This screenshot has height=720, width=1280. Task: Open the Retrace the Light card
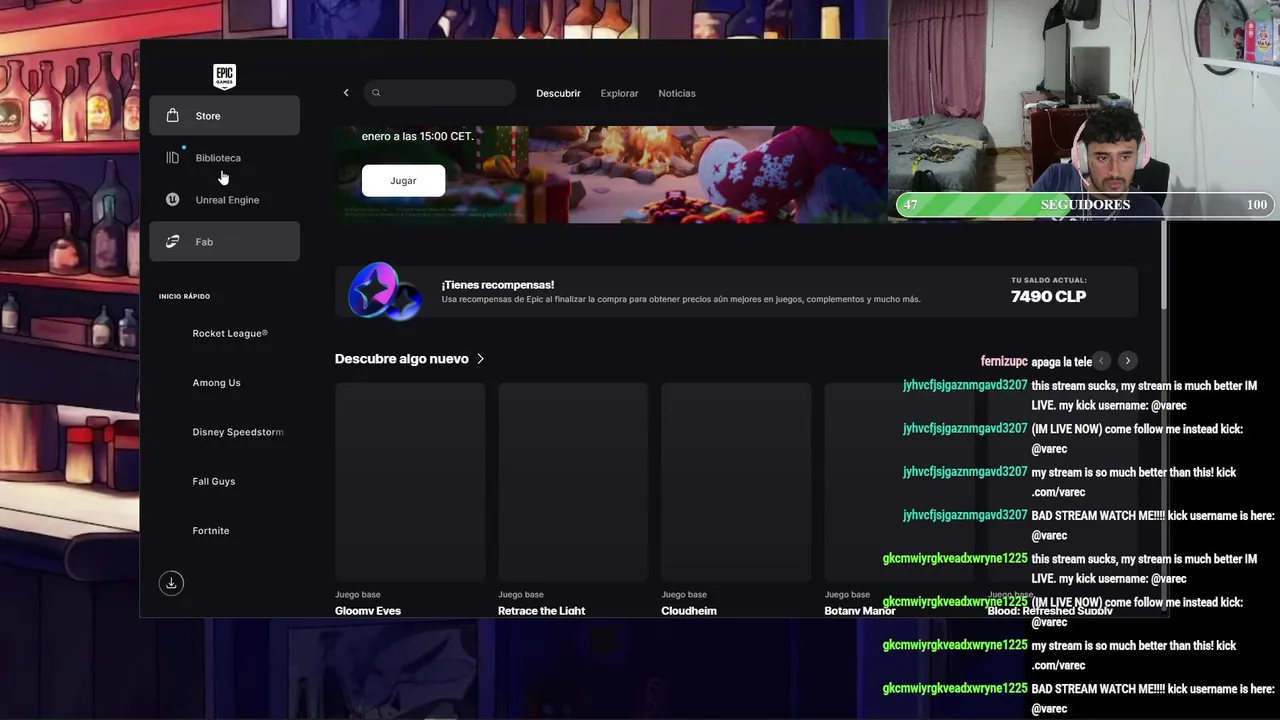point(573,499)
